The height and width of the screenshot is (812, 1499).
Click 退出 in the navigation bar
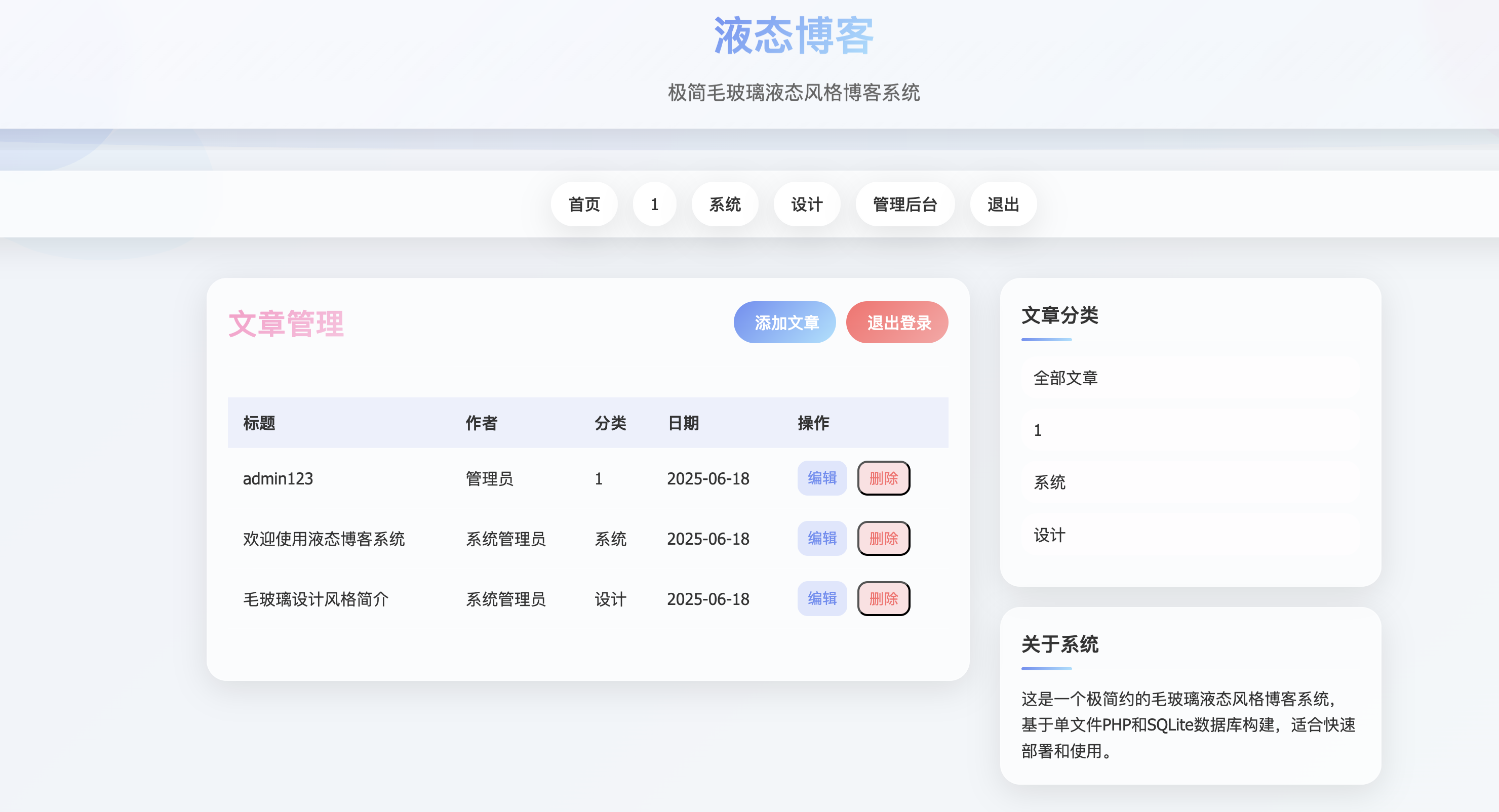(1003, 204)
